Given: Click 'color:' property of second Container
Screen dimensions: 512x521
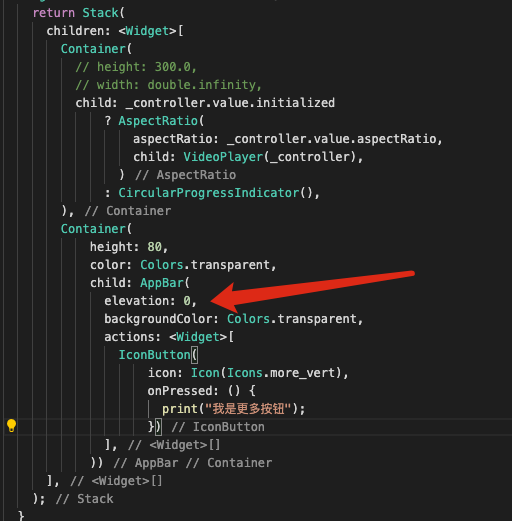Looking at the screenshot, I should tap(111, 265).
